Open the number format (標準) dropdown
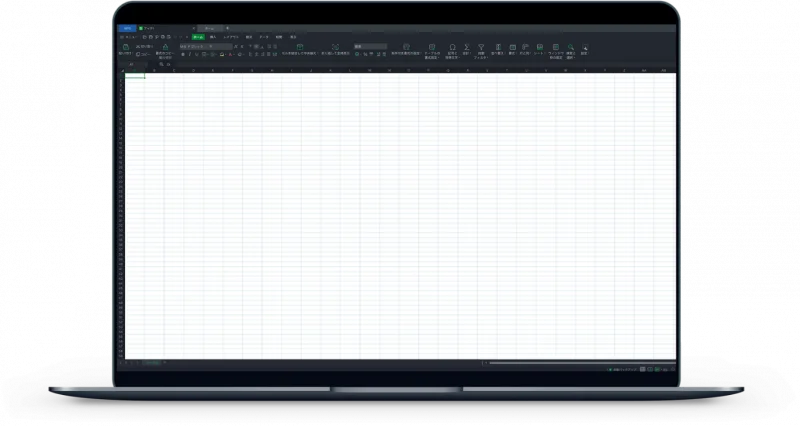The width and height of the screenshot is (800, 426). click(x=370, y=46)
